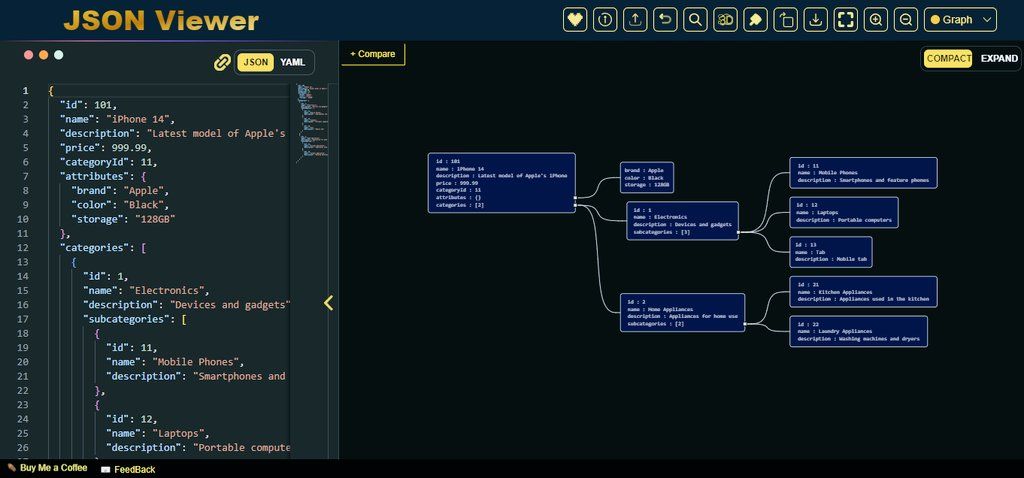Click editor line "price": 999.99
The image size is (1024, 478).
pos(106,148)
